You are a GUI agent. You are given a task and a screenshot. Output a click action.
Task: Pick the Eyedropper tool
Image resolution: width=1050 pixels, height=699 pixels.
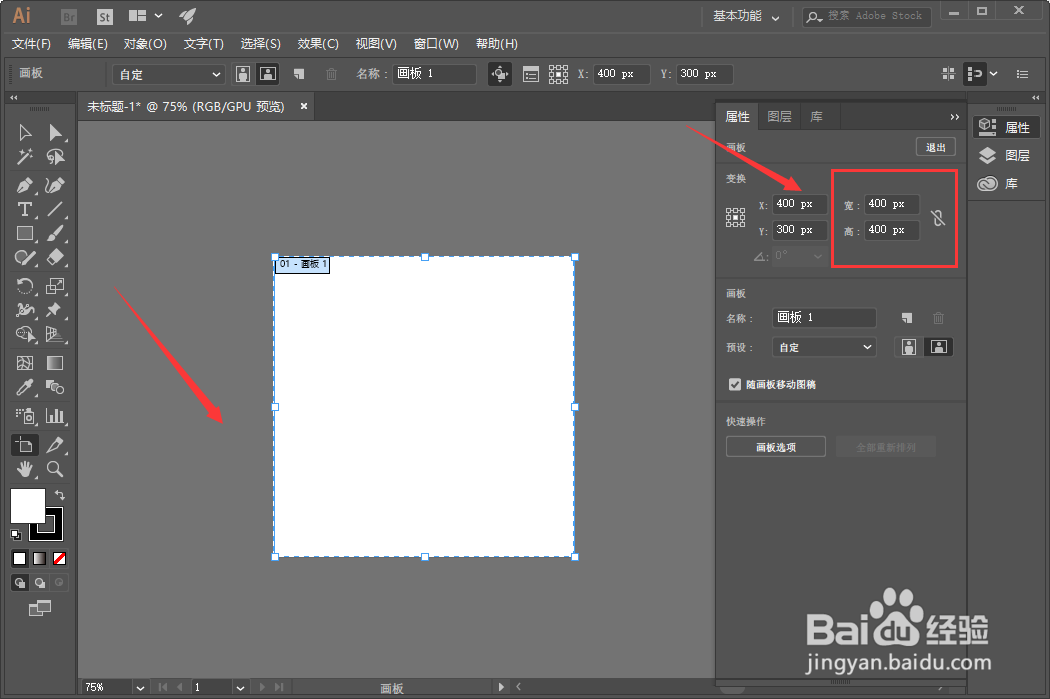pyautogui.click(x=25, y=387)
